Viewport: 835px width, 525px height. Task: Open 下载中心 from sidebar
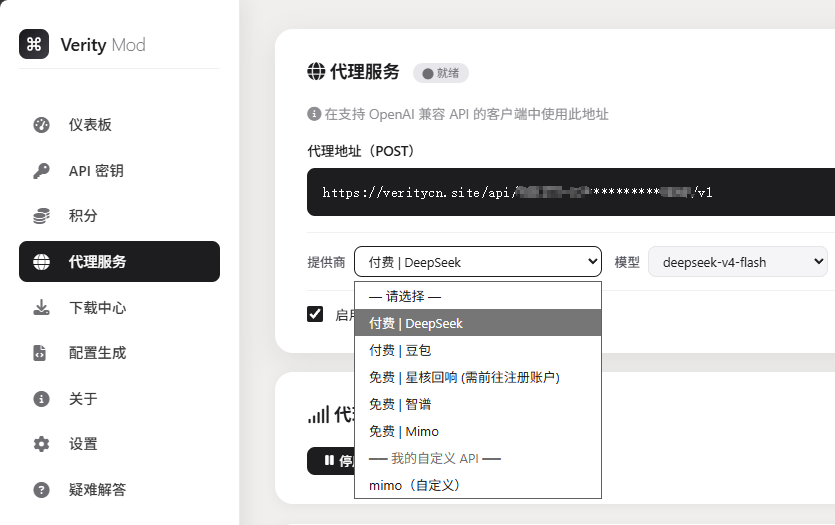[x=119, y=307]
